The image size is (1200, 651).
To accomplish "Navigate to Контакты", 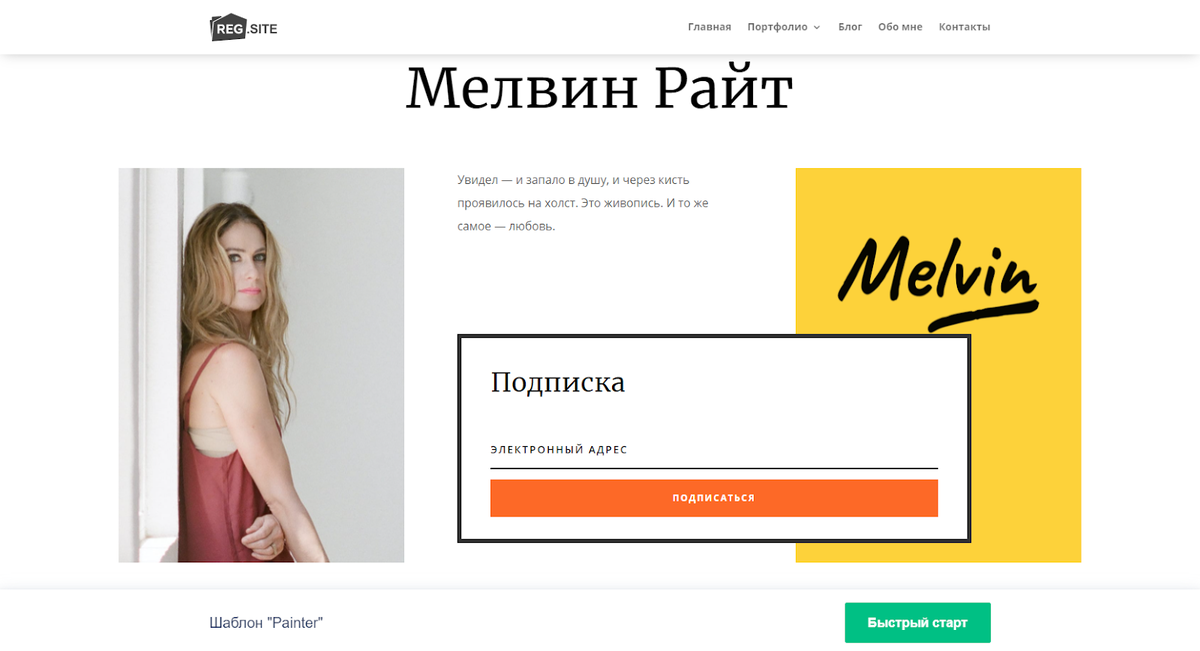I will click(964, 27).
